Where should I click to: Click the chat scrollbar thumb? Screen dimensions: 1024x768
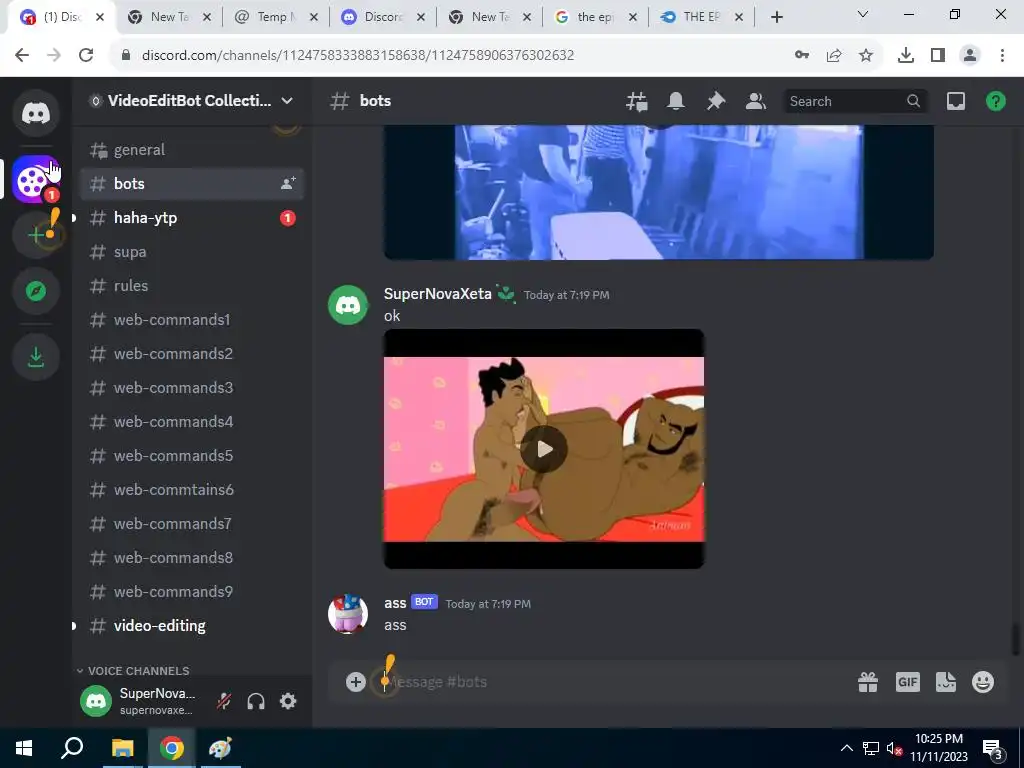(1015, 639)
